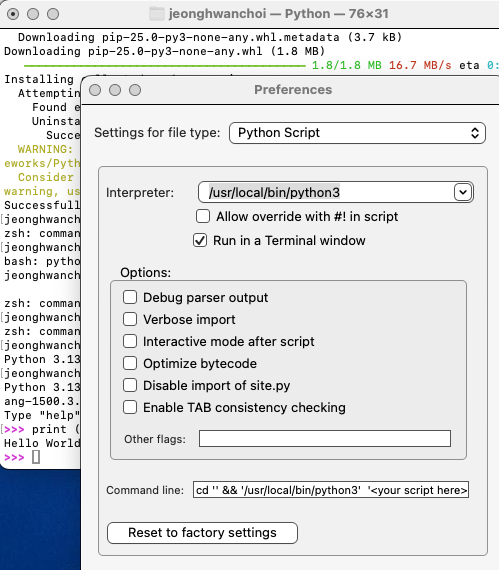Enable Allow override with #! in script
This screenshot has width=499, height=570.
tap(203, 216)
